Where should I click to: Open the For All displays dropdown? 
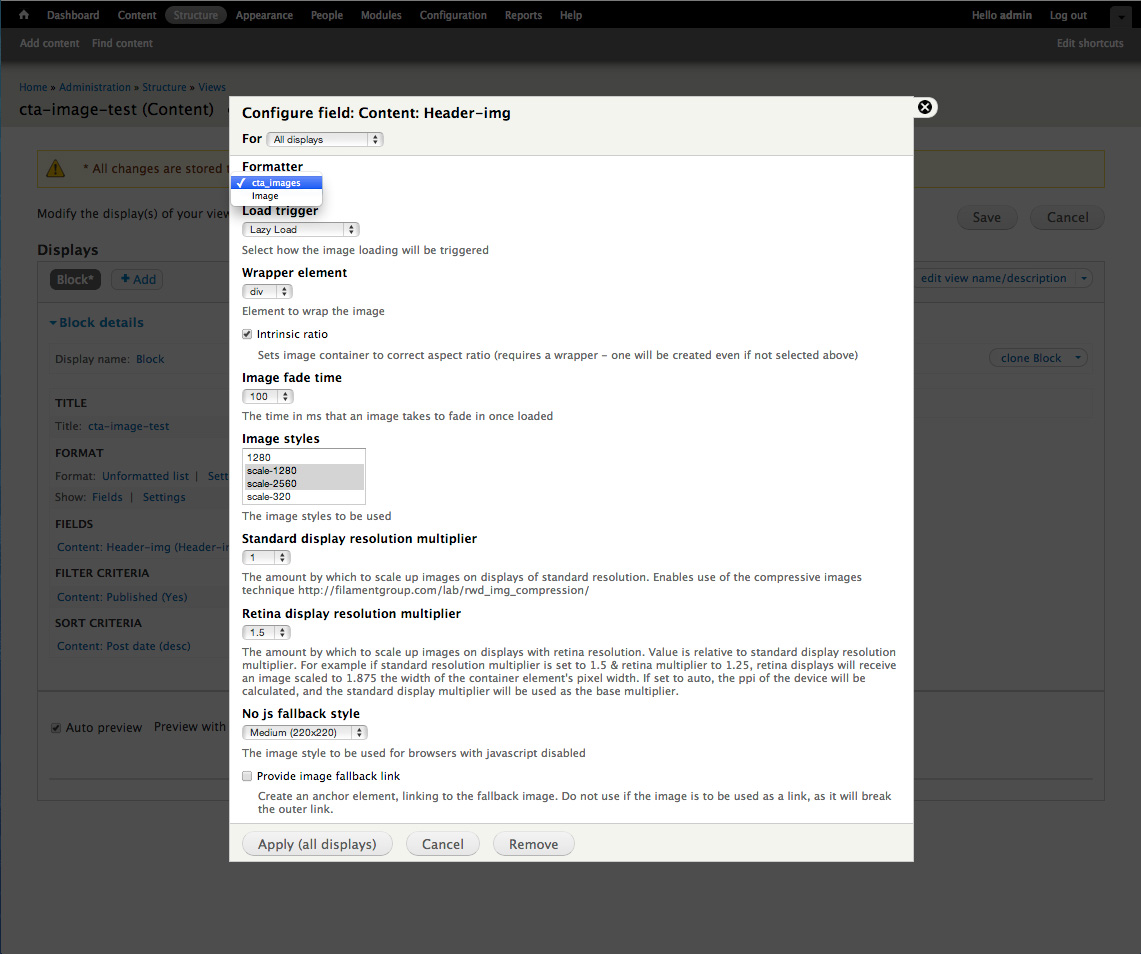(325, 140)
